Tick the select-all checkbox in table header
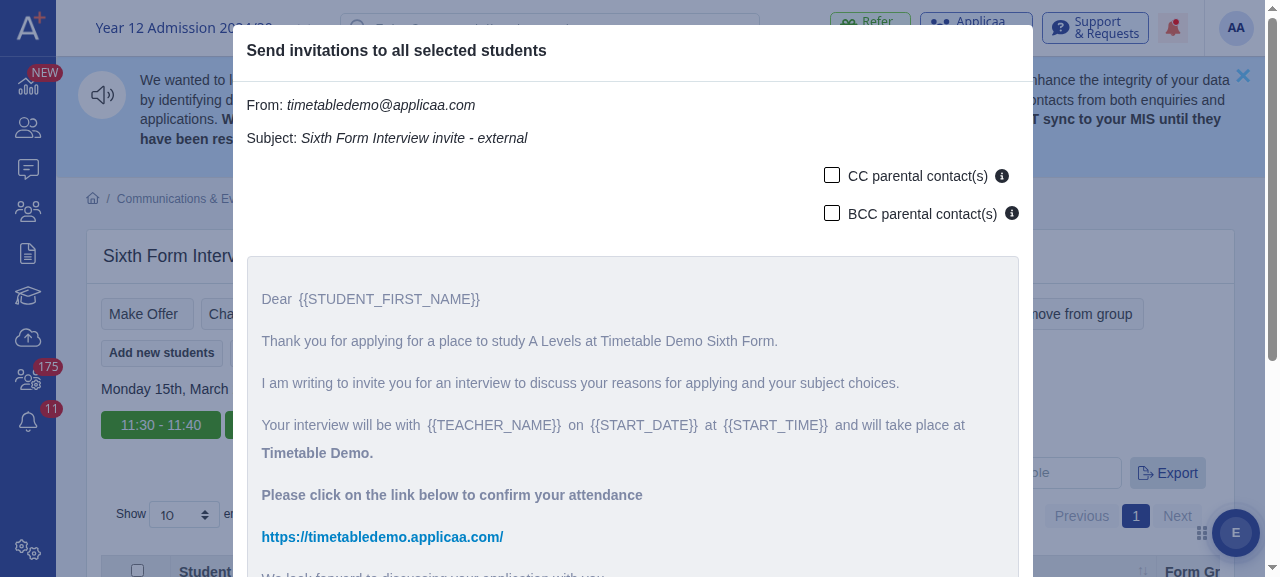Image resolution: width=1280 pixels, height=577 pixels. [138, 570]
